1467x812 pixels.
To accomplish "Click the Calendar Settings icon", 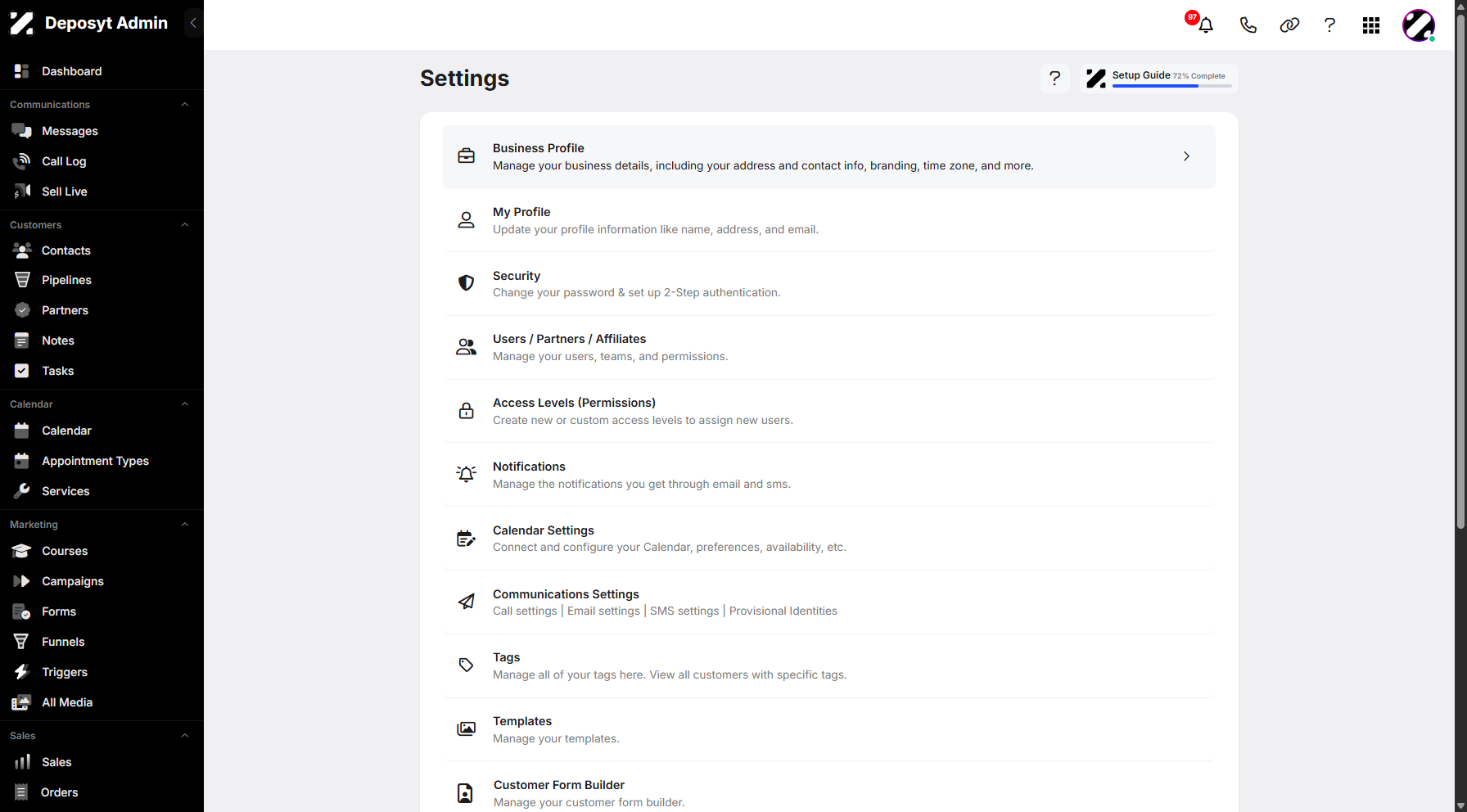I will pos(466,538).
